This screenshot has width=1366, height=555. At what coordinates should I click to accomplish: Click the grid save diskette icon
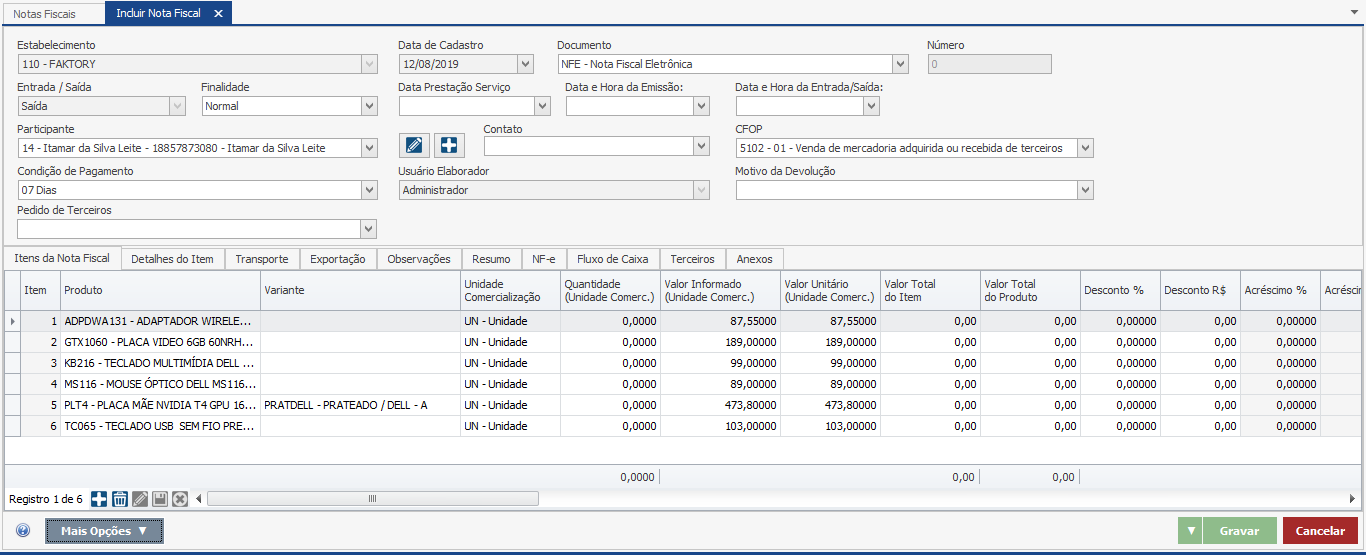click(160, 499)
